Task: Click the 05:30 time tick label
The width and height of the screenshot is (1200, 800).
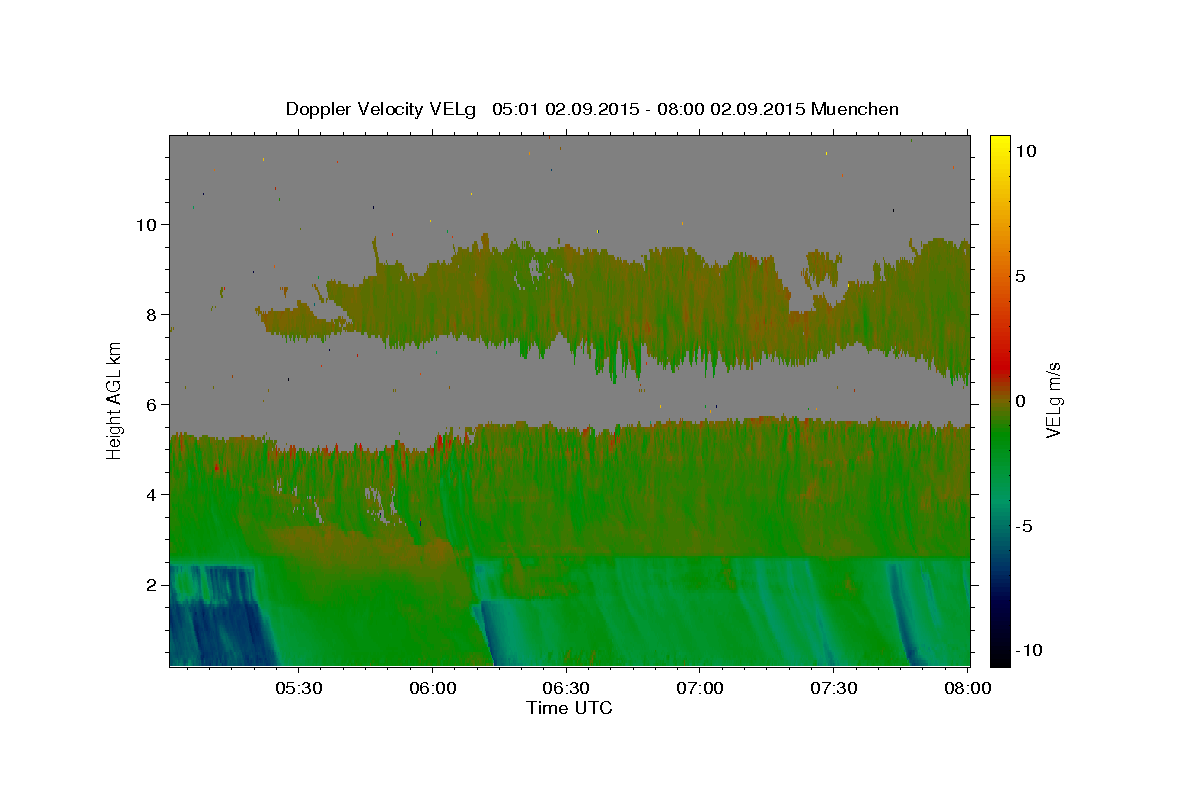Action: coord(299,688)
